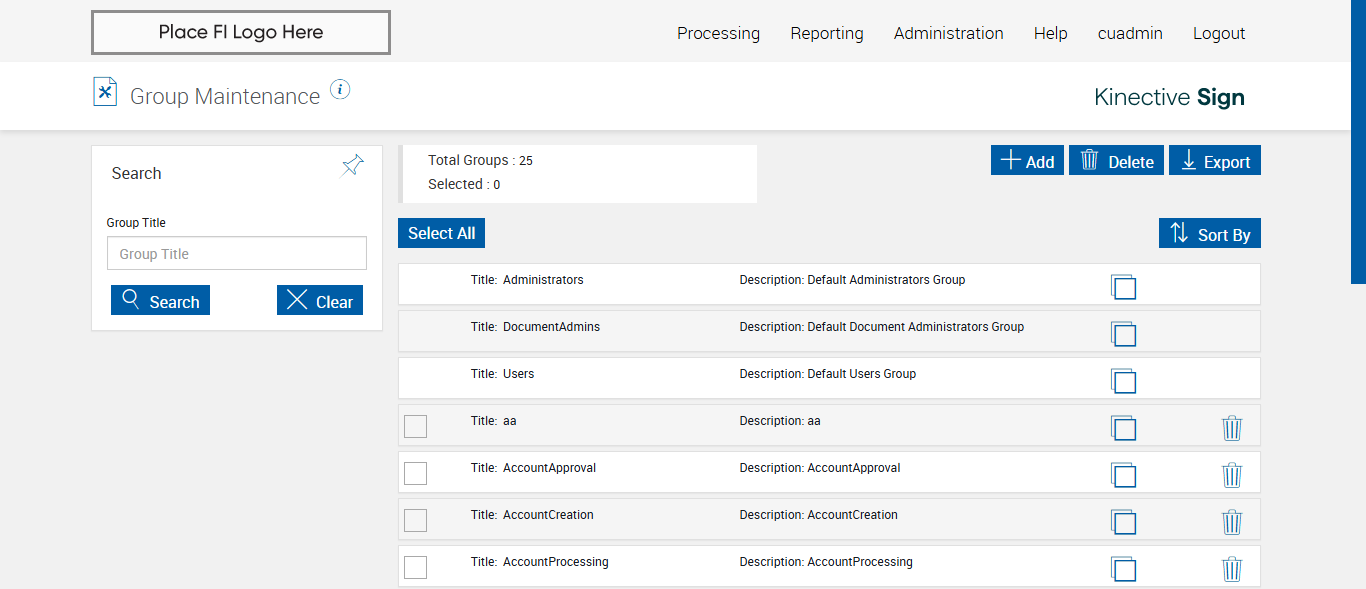Tick the AccountCreation group checkbox
1366x589 pixels.
415,520
